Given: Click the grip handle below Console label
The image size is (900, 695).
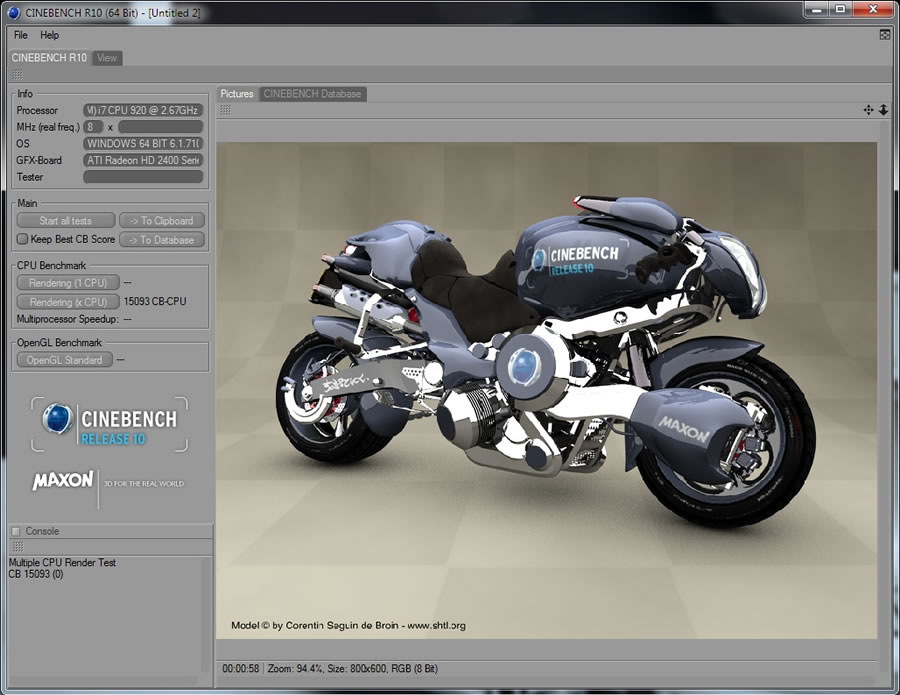Looking at the screenshot, I should point(17,547).
